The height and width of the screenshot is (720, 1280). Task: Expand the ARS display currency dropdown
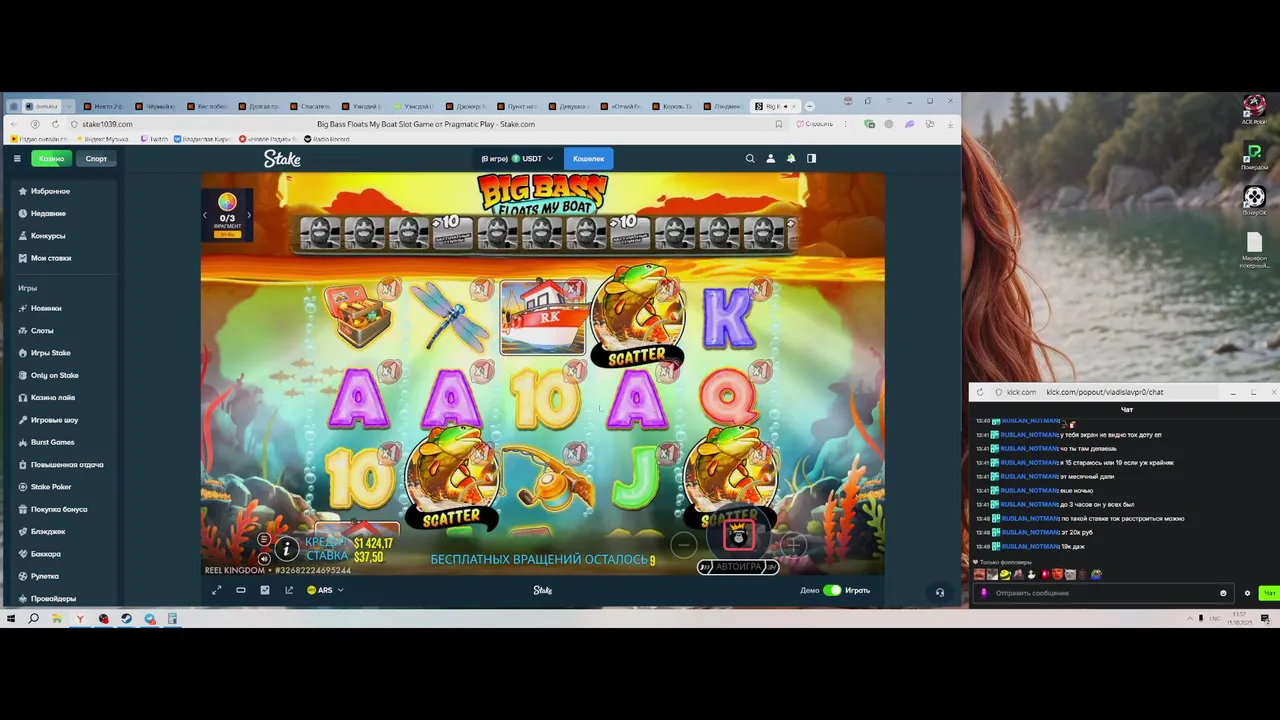325,590
